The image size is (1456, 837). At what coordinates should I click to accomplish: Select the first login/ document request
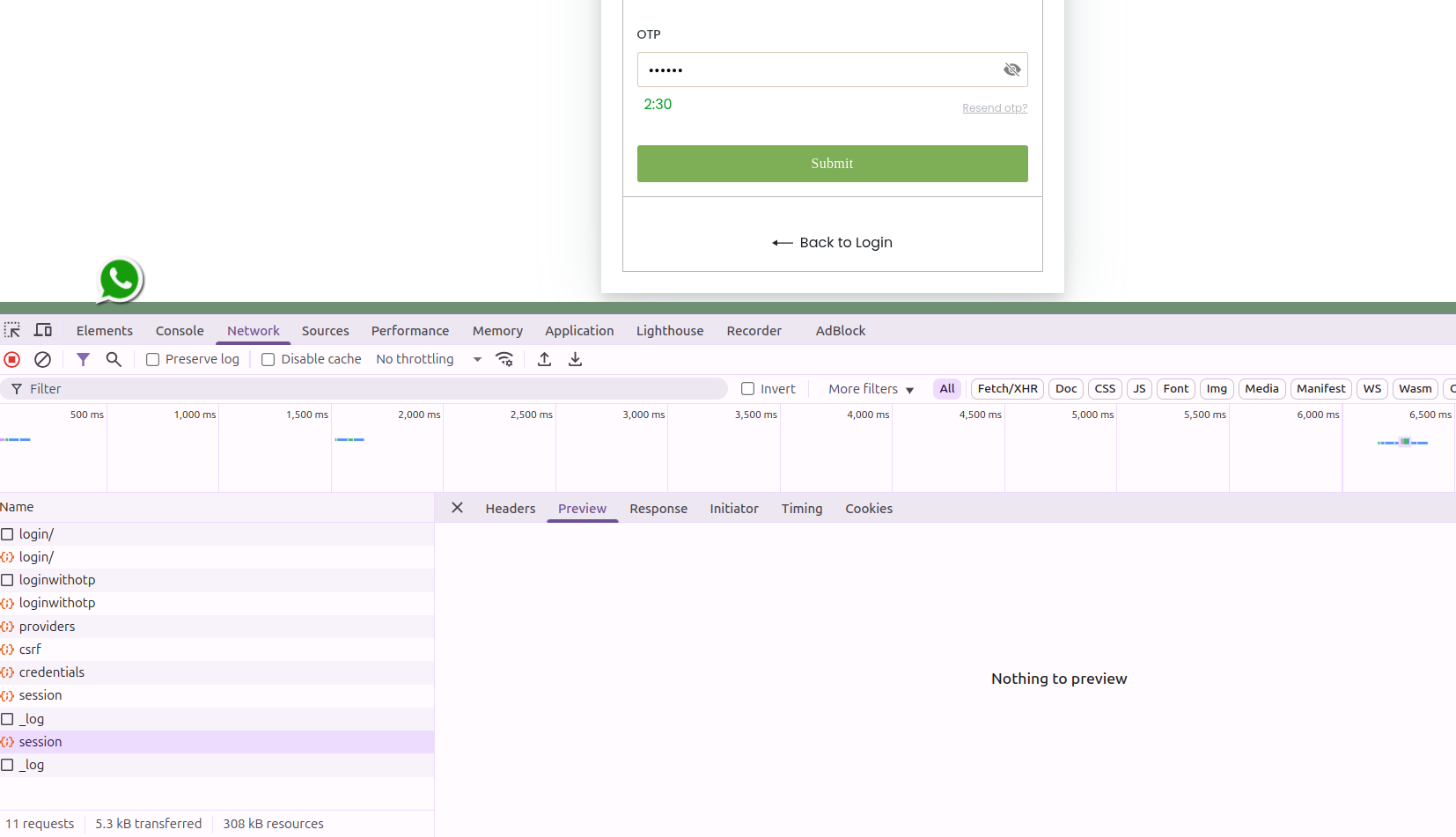point(217,534)
